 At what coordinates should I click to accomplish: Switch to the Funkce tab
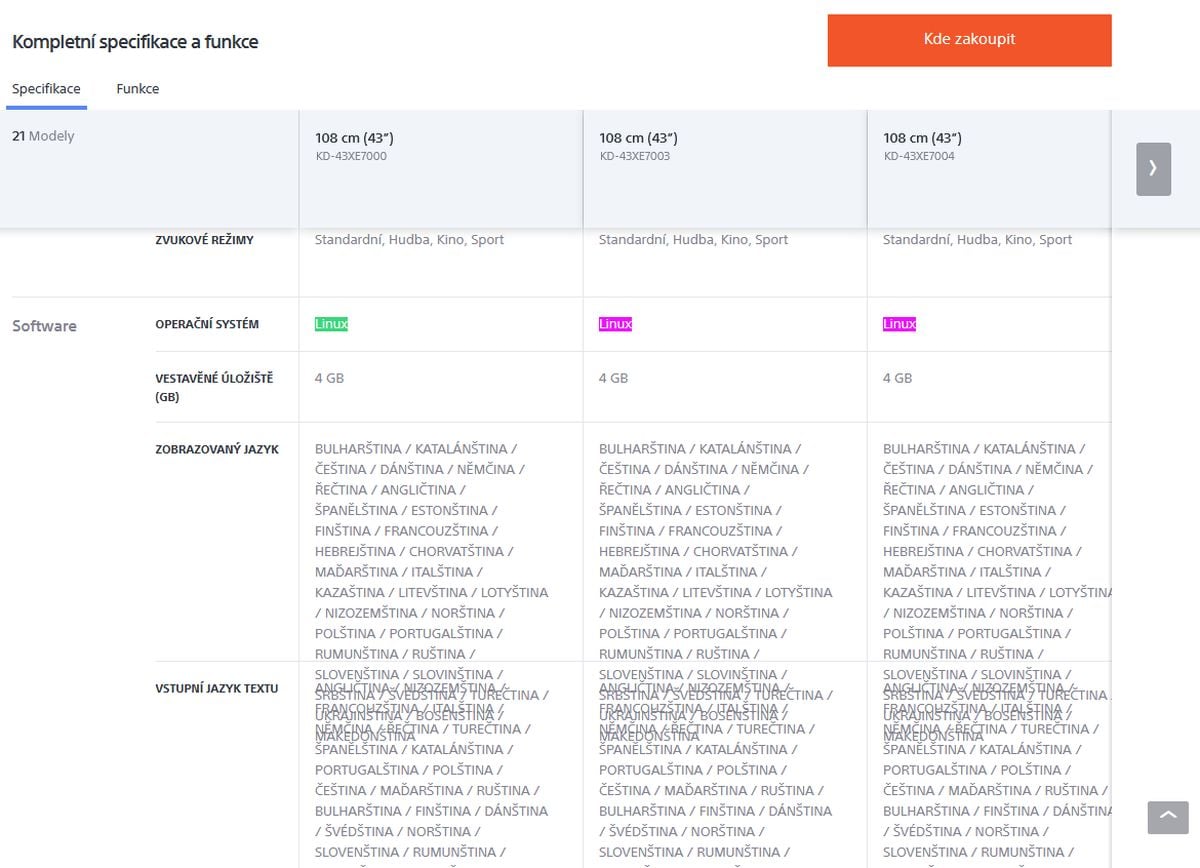[138, 89]
